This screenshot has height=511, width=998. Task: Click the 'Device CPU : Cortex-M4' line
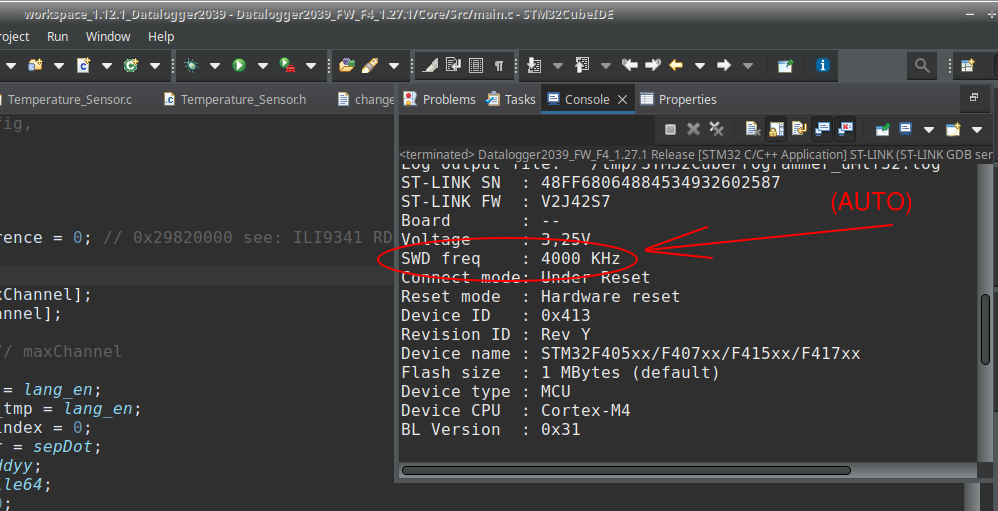click(516, 410)
